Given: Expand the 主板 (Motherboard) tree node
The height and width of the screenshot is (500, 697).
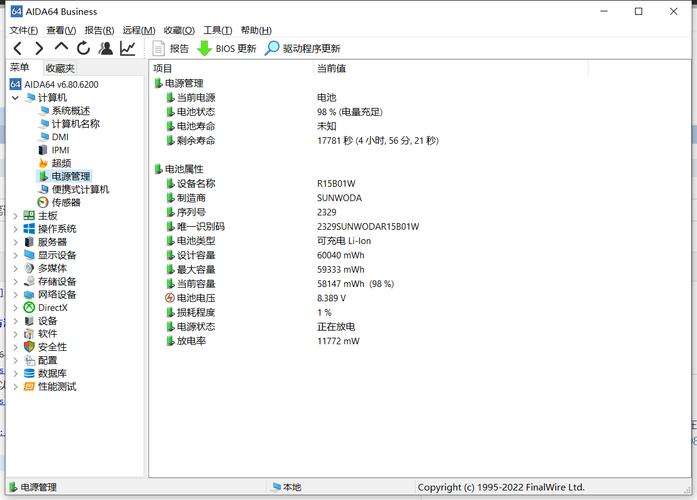Looking at the screenshot, I should coord(15,216).
